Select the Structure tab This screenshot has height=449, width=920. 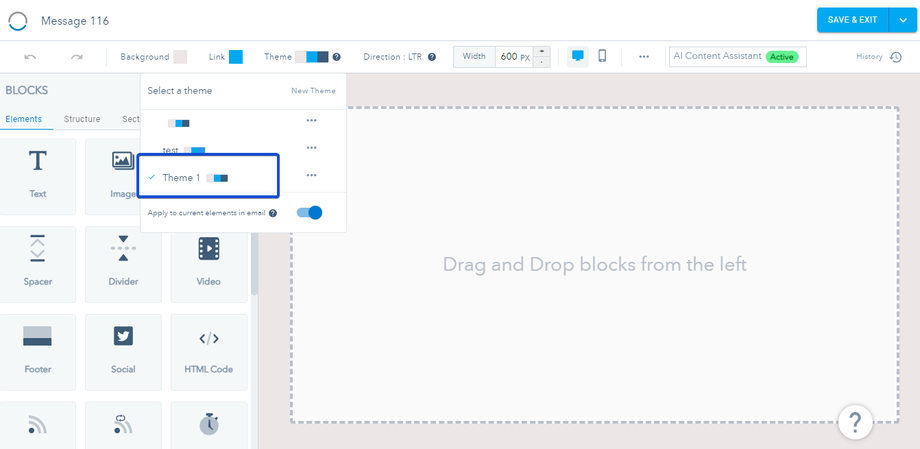tap(82, 119)
